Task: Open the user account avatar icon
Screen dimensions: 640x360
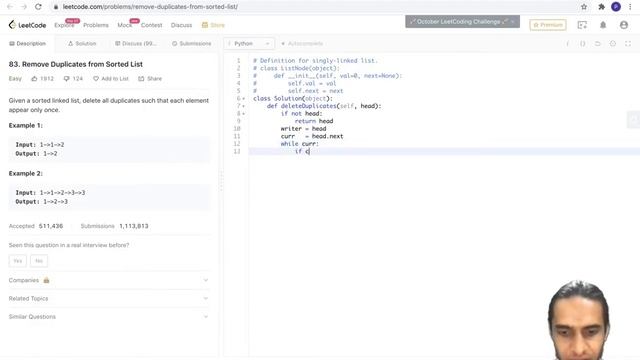Action: coord(624,25)
